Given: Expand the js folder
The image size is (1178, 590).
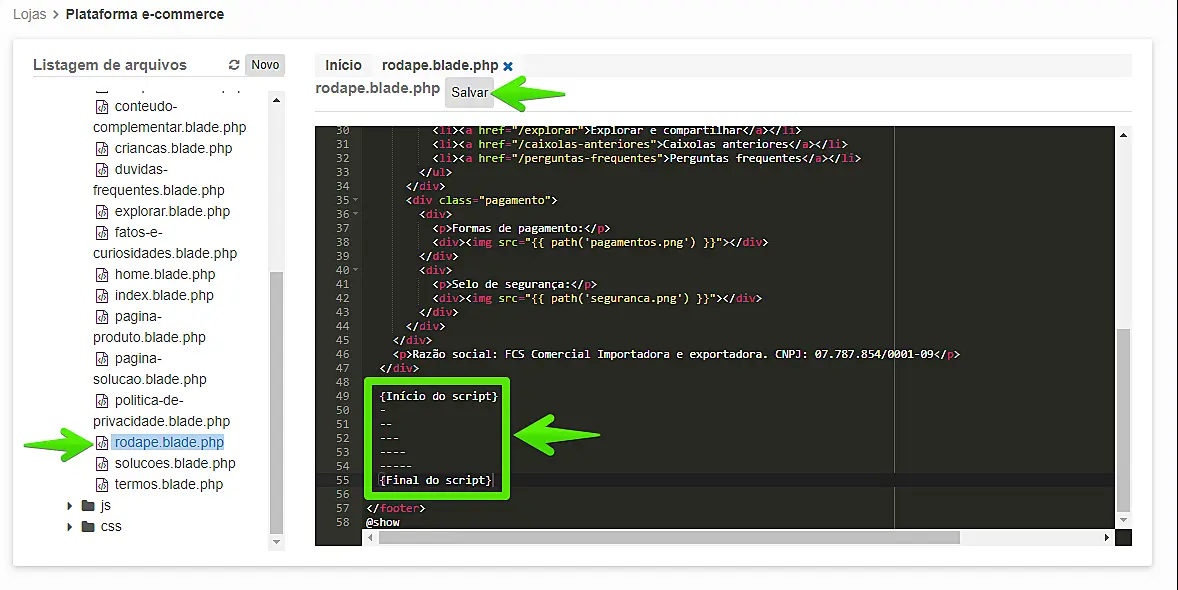Looking at the screenshot, I should [x=69, y=506].
